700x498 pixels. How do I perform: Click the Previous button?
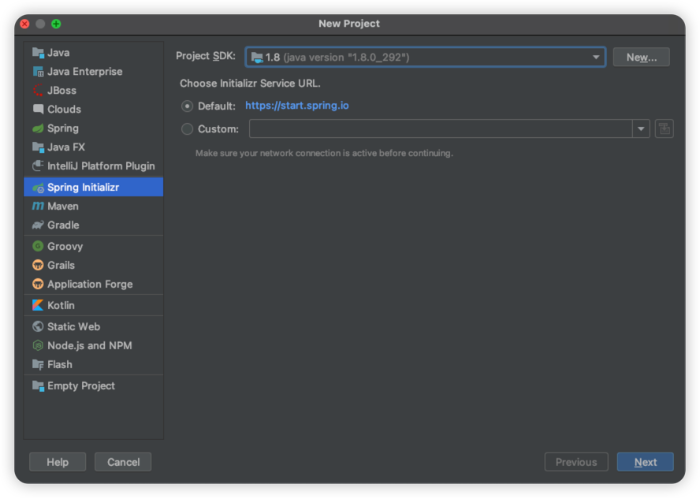tap(576, 462)
